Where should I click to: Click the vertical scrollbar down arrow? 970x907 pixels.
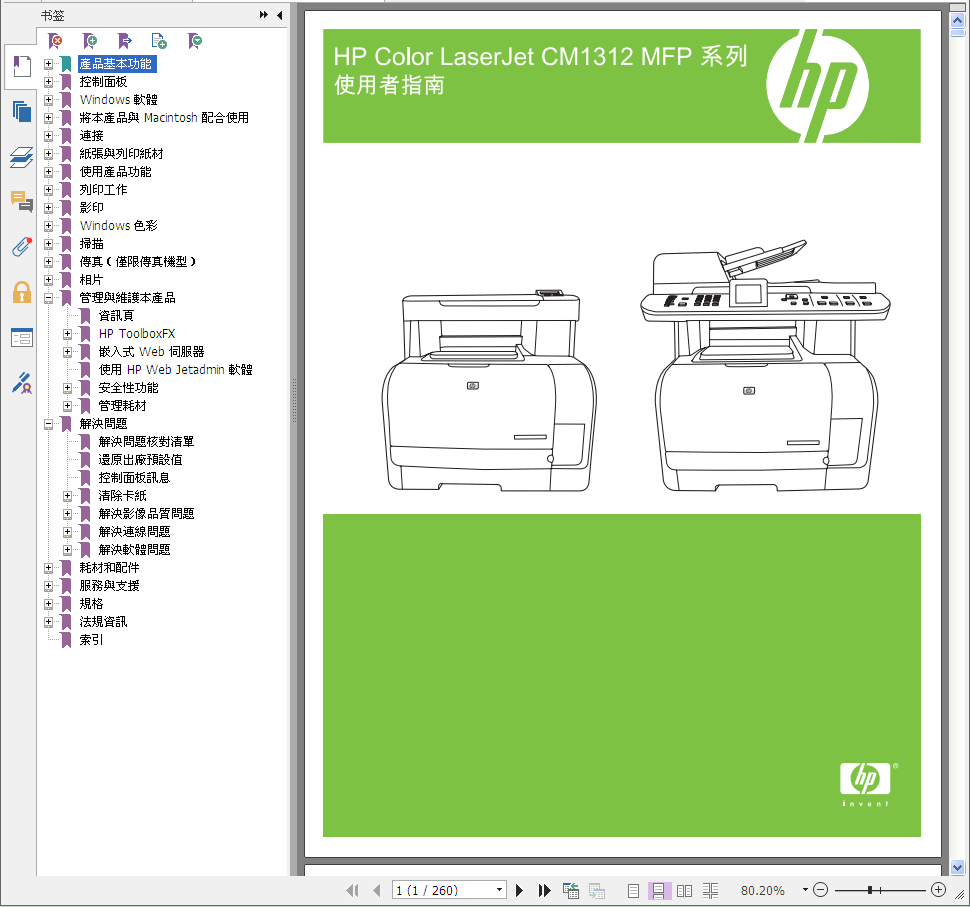958,867
